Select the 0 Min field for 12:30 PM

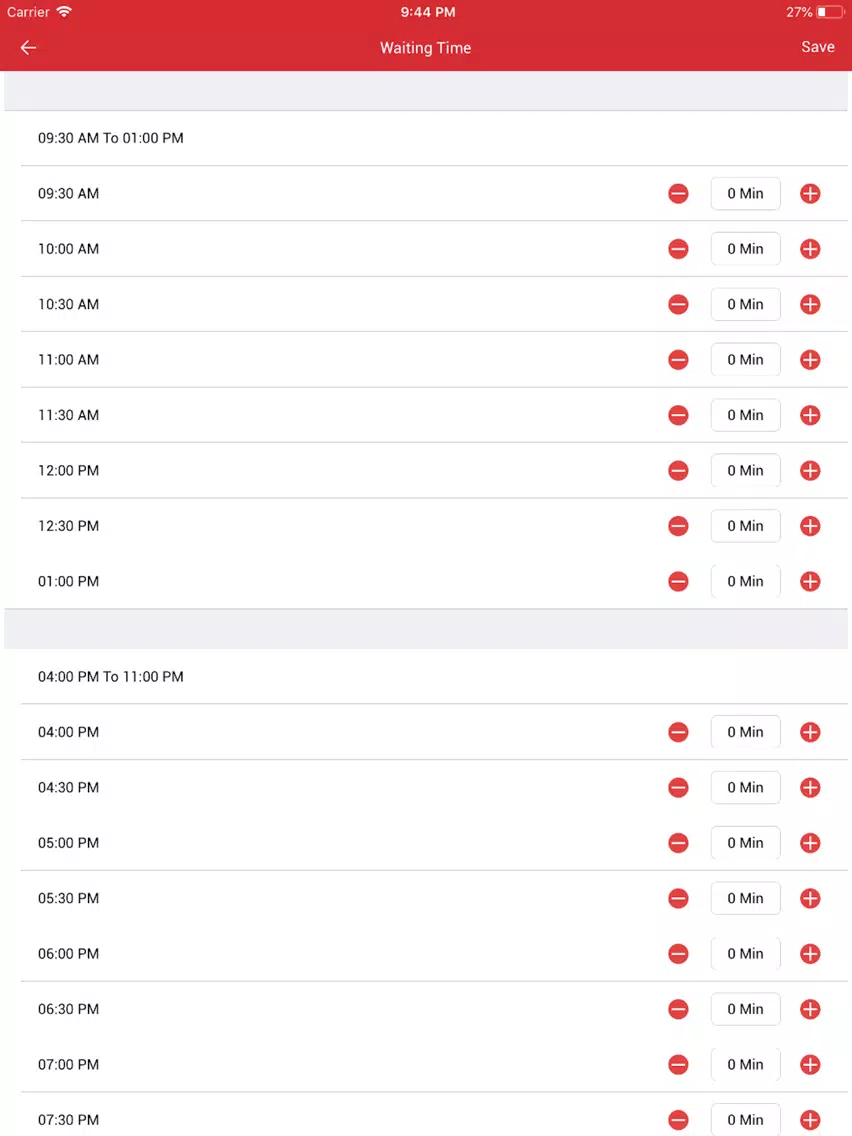click(746, 526)
